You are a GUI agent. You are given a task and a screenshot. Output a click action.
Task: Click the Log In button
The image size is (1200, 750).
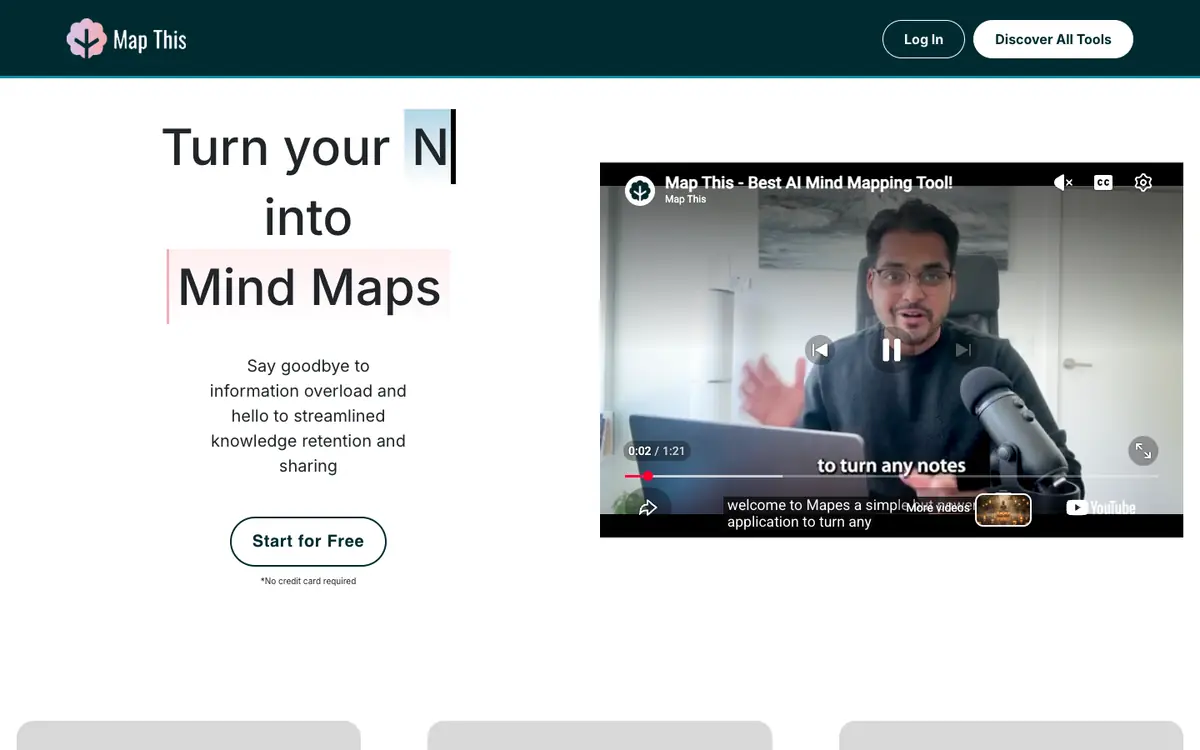[x=923, y=39]
